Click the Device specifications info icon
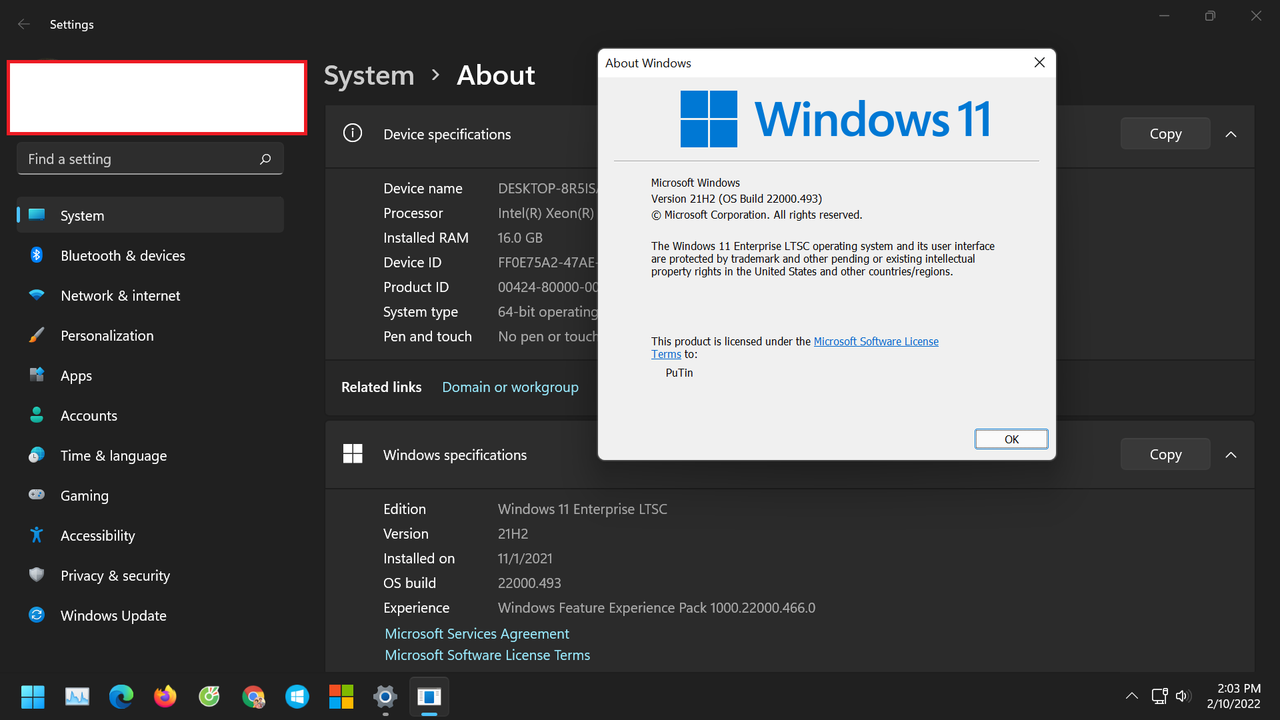The image size is (1280, 720). (352, 134)
